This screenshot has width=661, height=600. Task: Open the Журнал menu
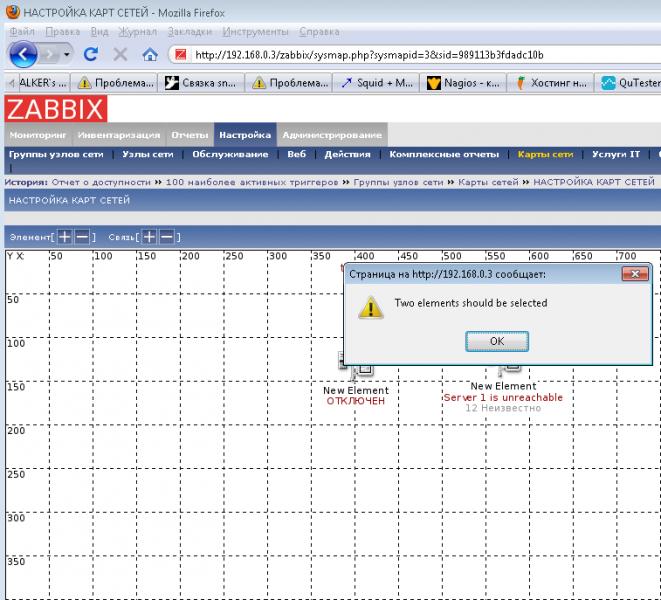[x=137, y=32]
